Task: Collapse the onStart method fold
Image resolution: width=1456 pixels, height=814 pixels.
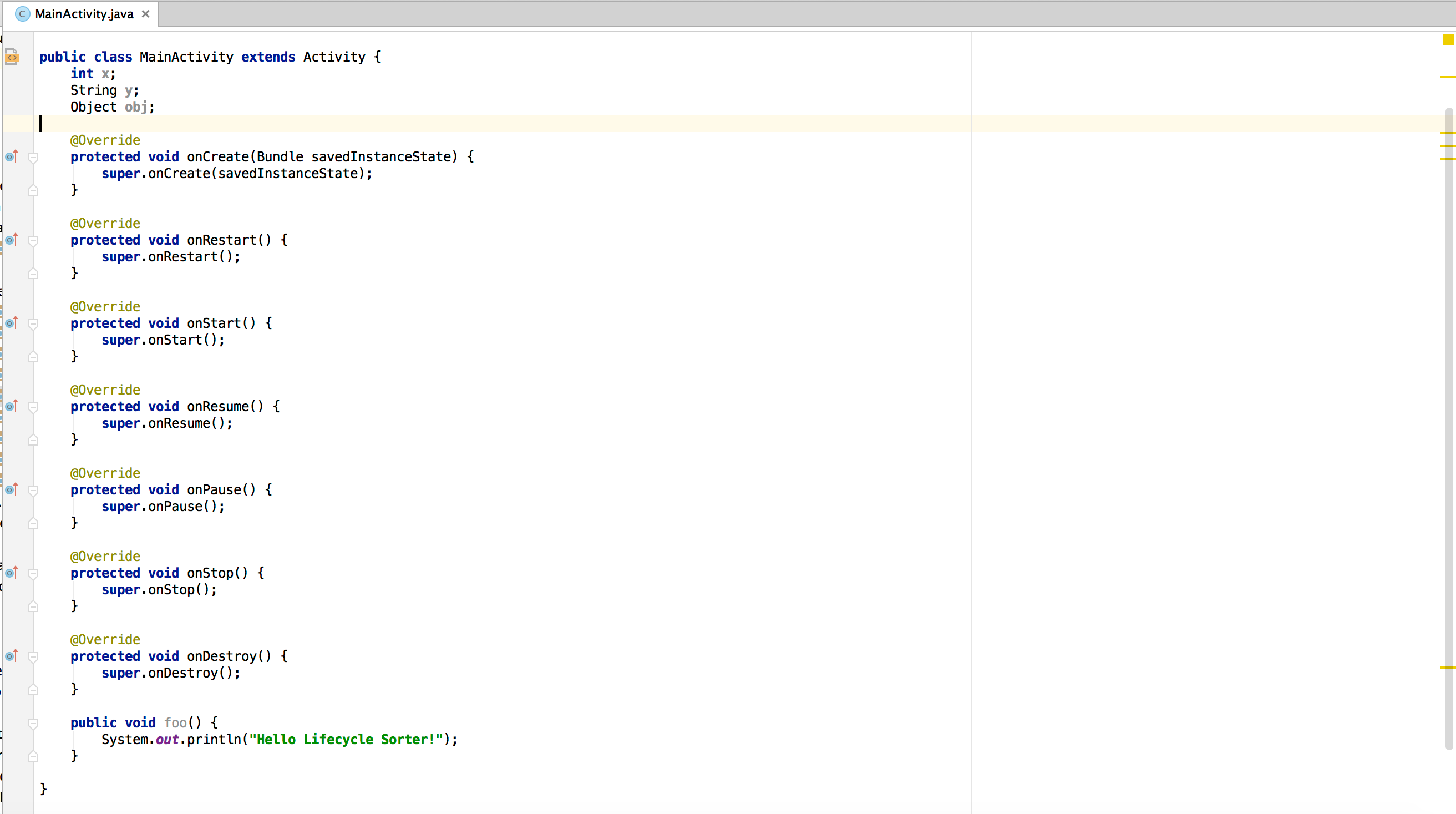Action: coord(33,323)
